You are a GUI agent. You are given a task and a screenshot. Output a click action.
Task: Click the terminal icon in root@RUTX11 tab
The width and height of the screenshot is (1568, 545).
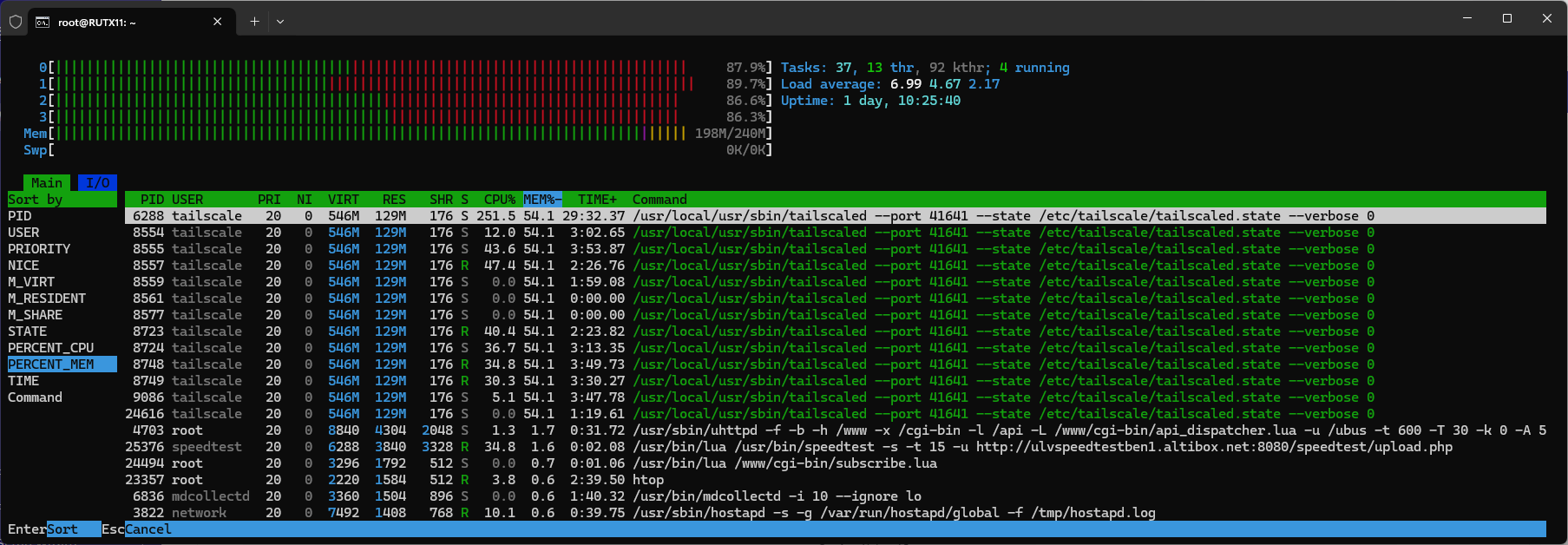click(43, 22)
